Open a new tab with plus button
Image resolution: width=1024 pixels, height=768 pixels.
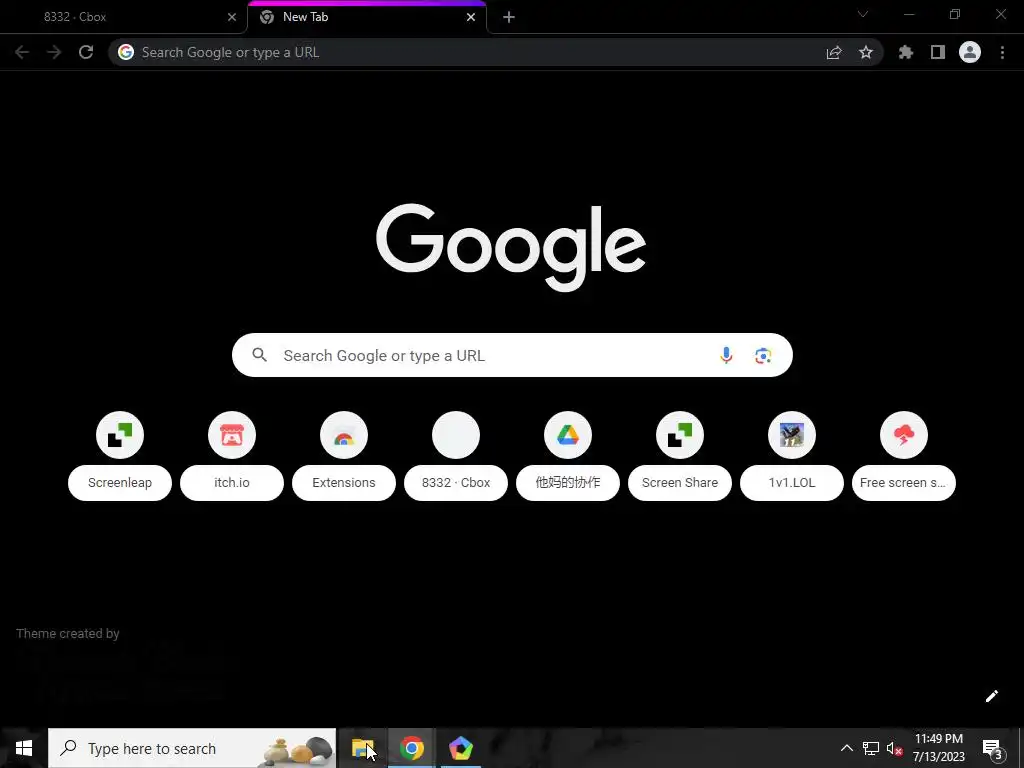[509, 18]
